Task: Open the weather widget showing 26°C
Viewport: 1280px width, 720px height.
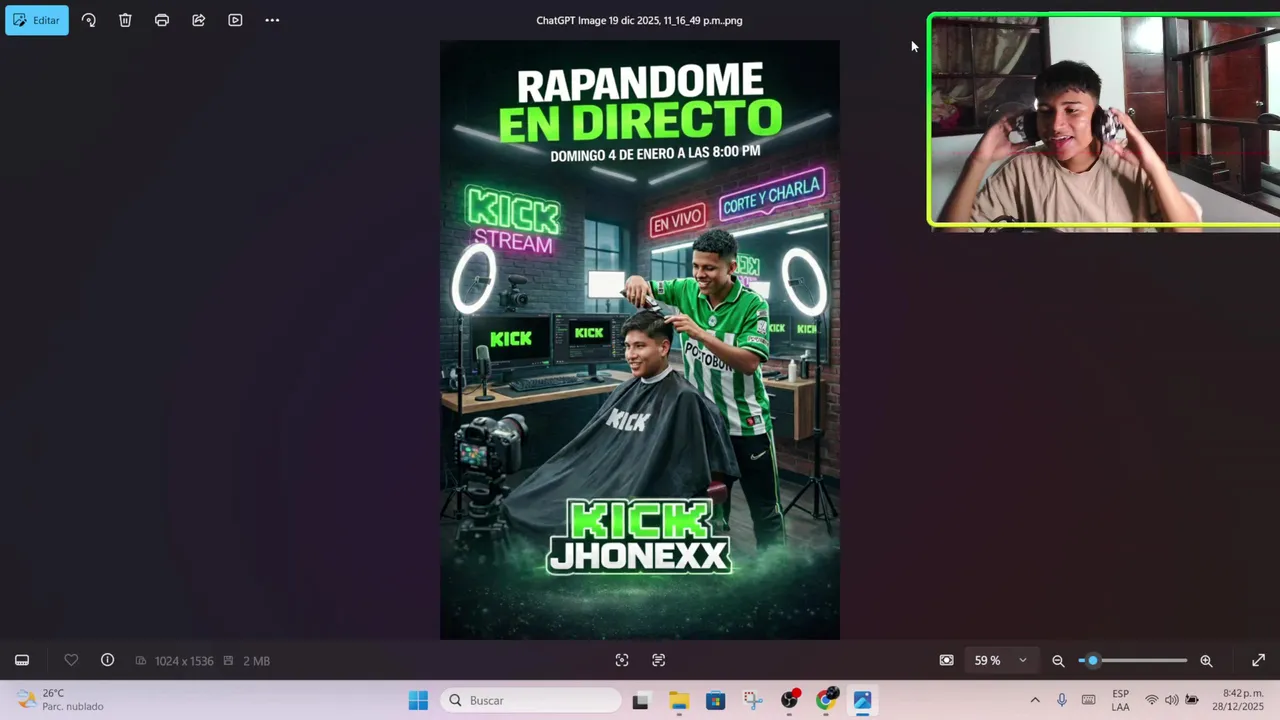Action: [x=62, y=700]
